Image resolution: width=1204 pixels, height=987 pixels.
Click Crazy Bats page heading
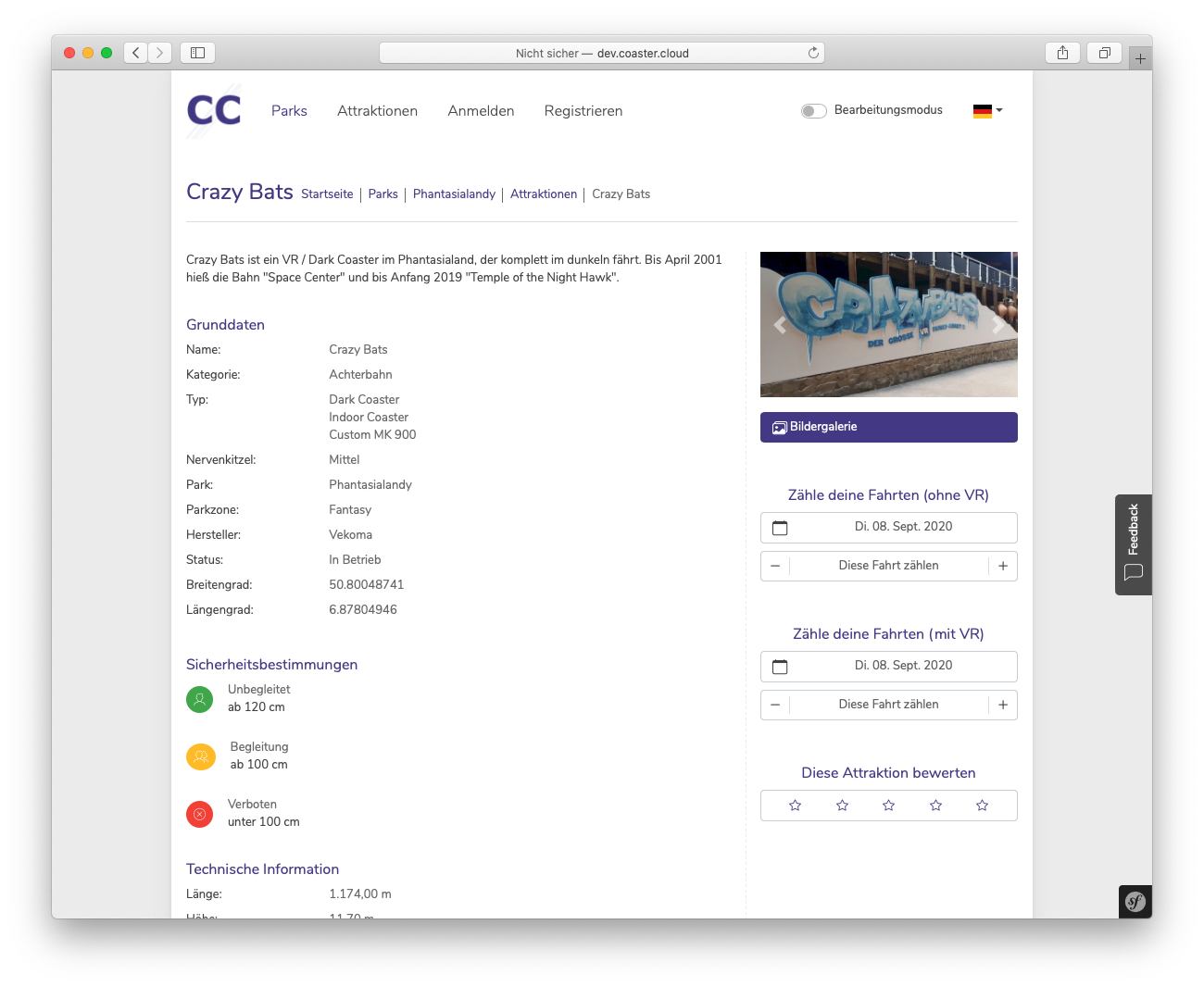tap(240, 192)
